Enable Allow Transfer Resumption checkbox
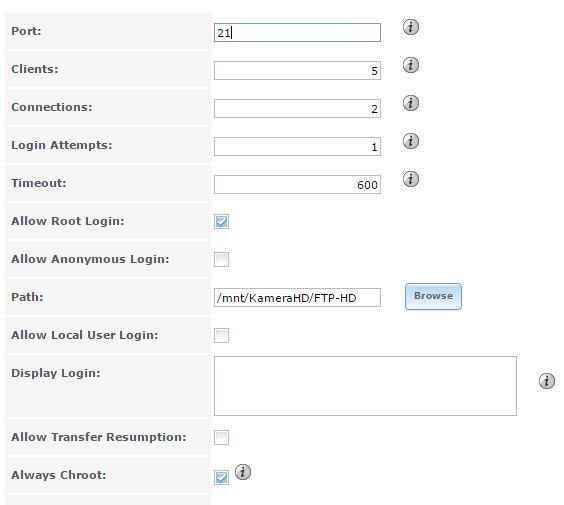 tap(221, 437)
